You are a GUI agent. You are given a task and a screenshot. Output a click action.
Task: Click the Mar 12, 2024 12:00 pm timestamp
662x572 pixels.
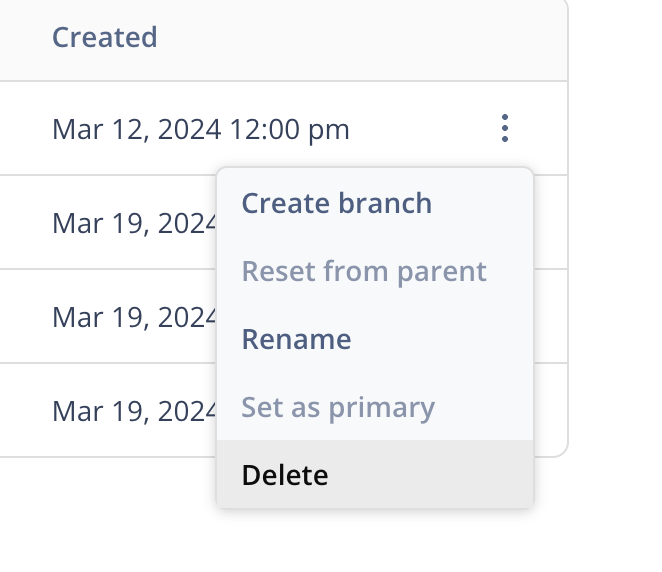pyautogui.click(x=200, y=129)
